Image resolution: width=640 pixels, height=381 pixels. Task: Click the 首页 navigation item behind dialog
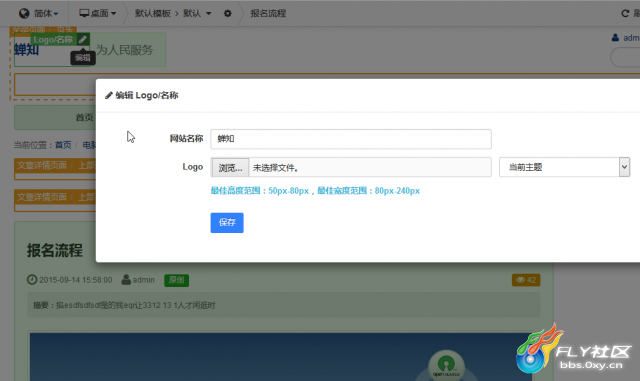click(84, 118)
